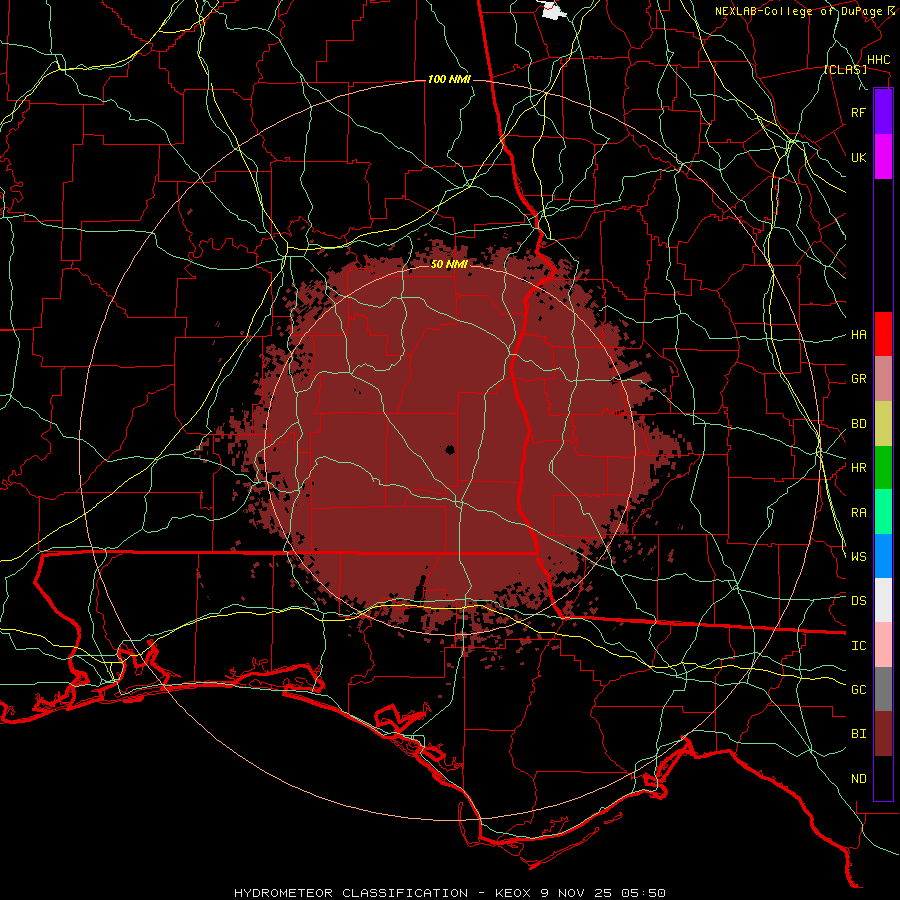Click the BI dark red legend swatch
This screenshot has width=900, height=900.
point(883,734)
